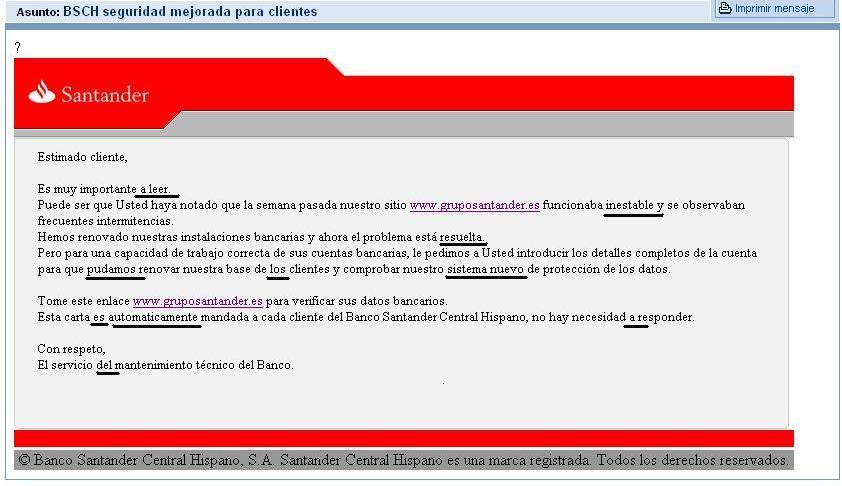Click the sentence 'Hemos renovado nuestras instalaciones bancarias'
Image resolution: width=842 pixels, height=486 pixels.
[171, 237]
